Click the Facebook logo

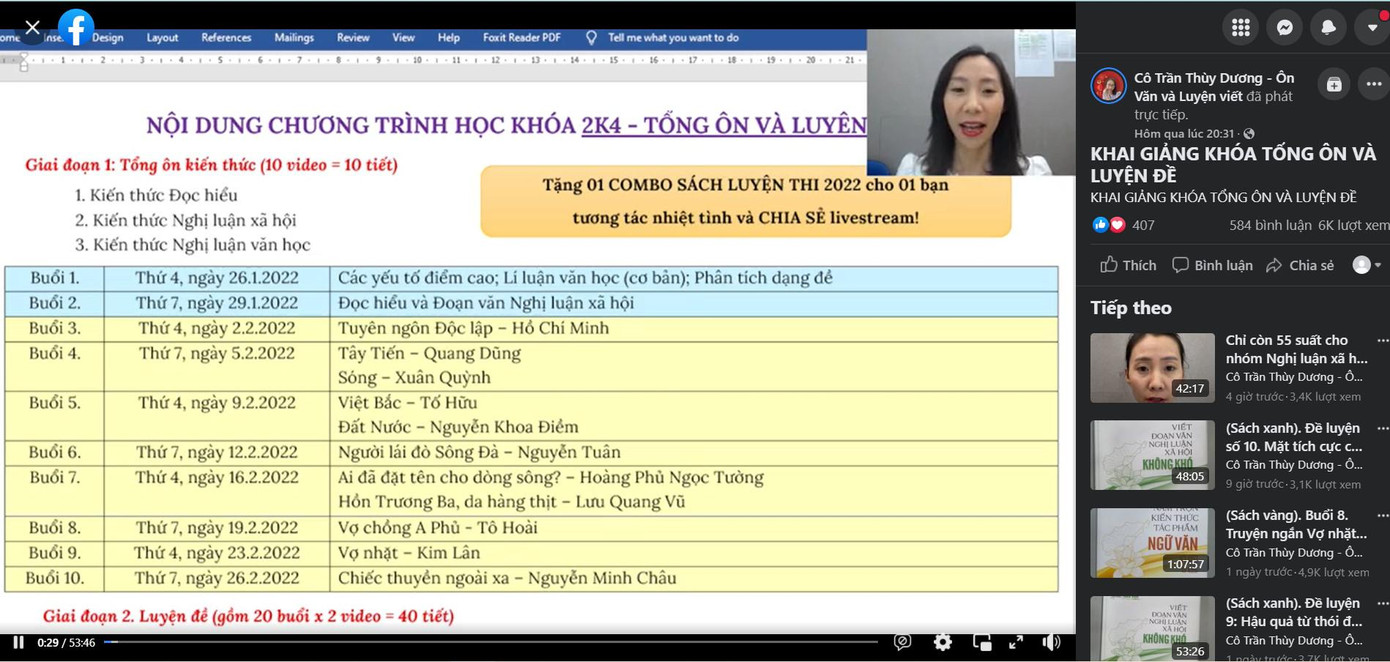[76, 28]
